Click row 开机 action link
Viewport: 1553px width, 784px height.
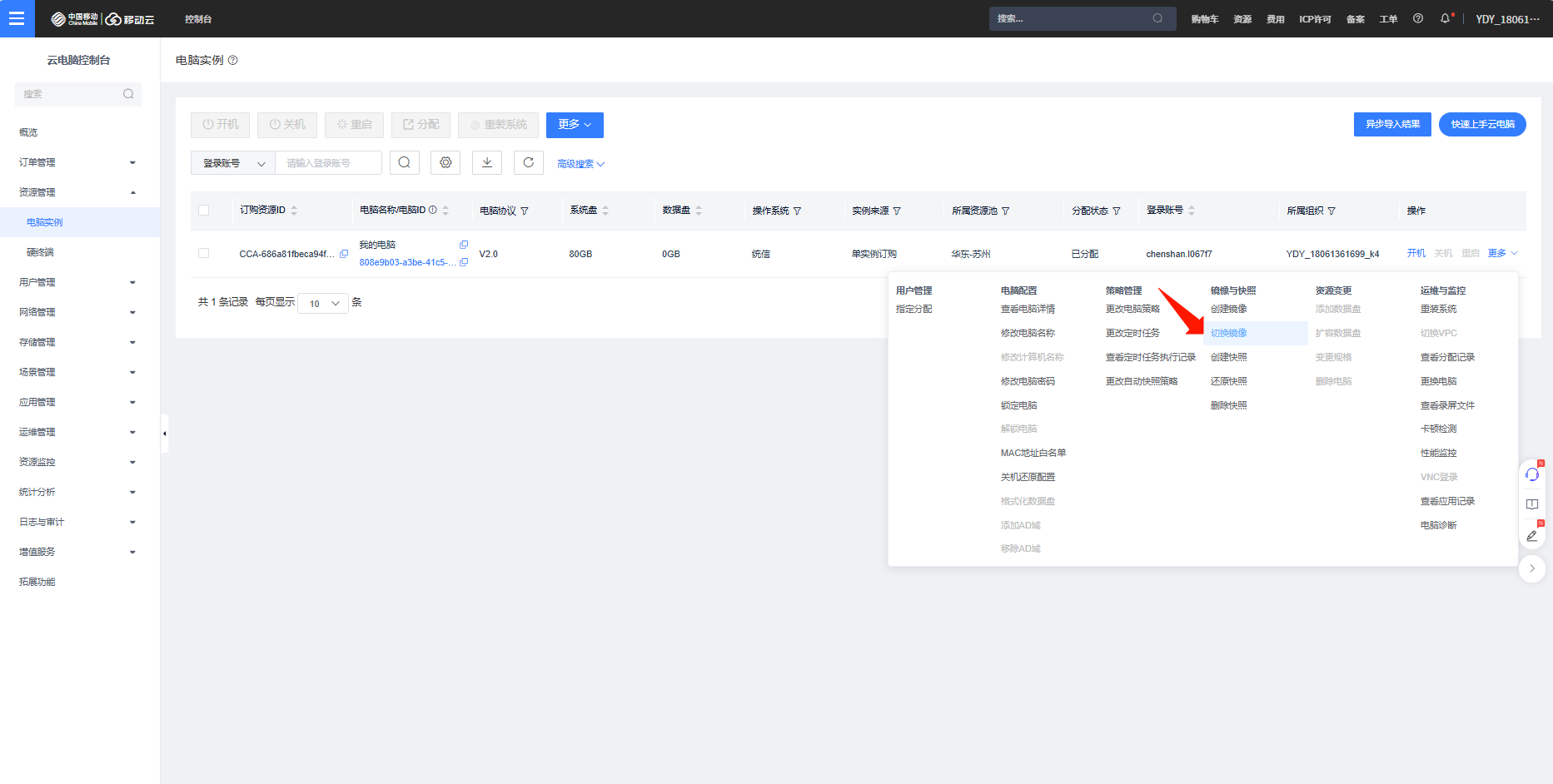[x=1416, y=253]
